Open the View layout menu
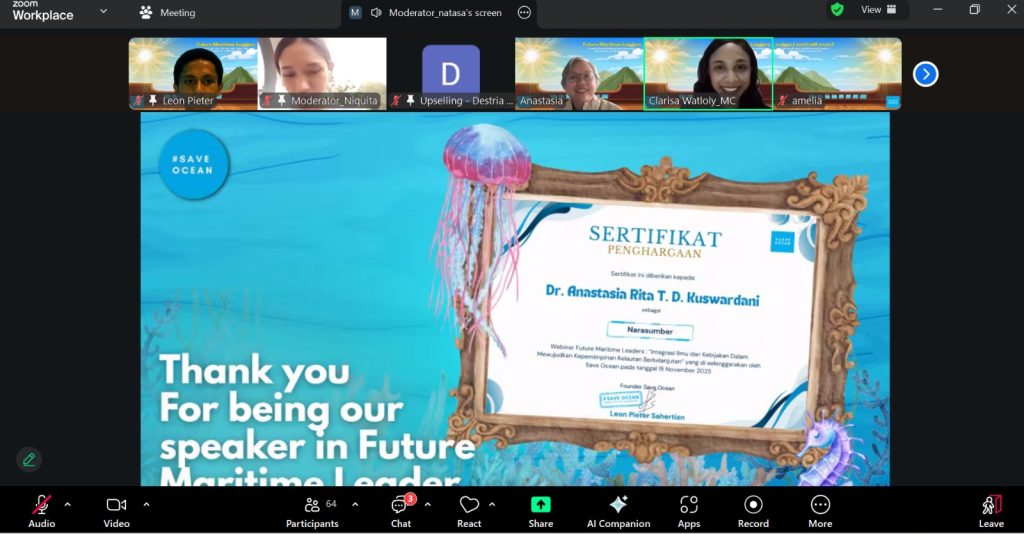The image size is (1024, 534). click(879, 10)
